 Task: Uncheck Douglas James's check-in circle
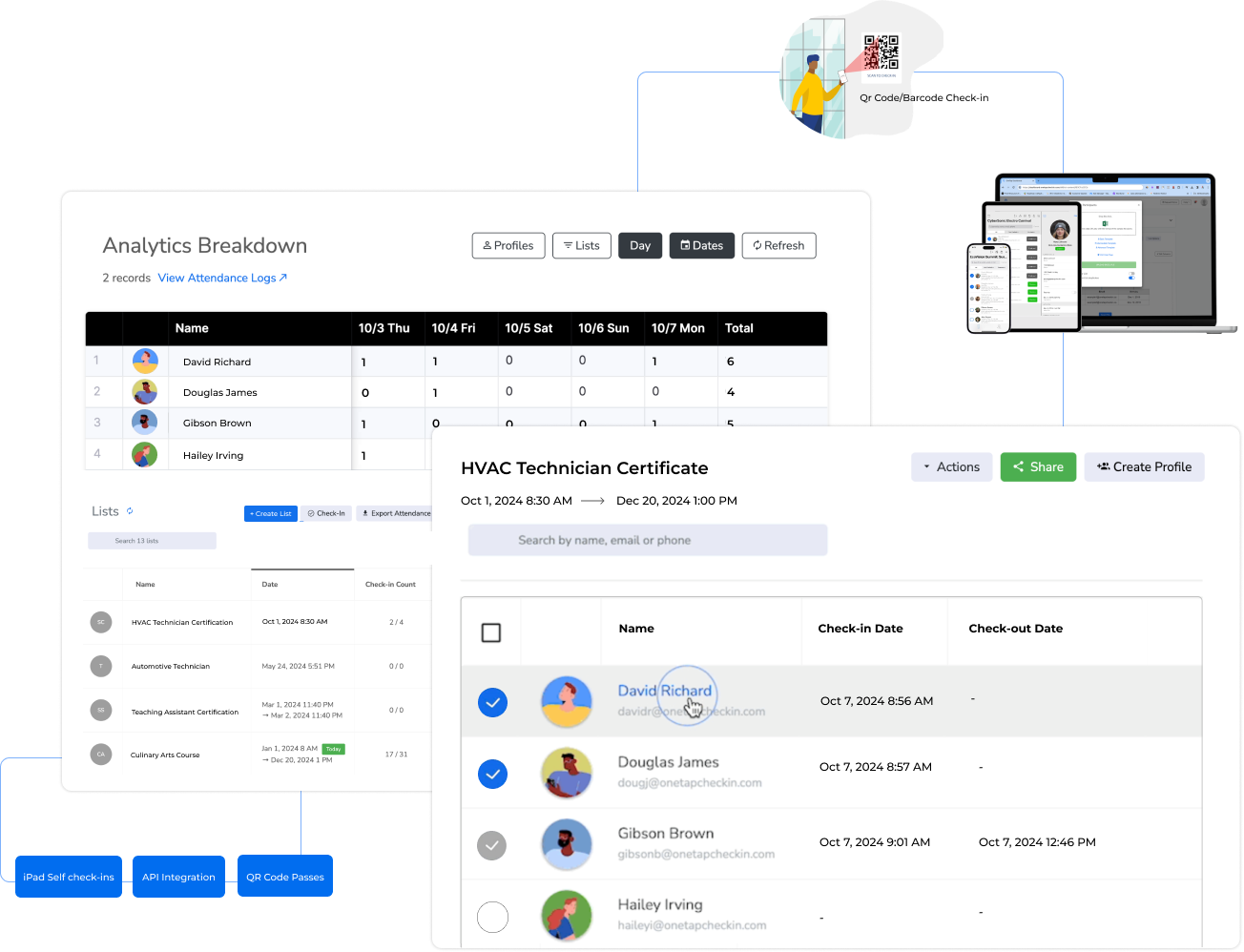coord(492,774)
